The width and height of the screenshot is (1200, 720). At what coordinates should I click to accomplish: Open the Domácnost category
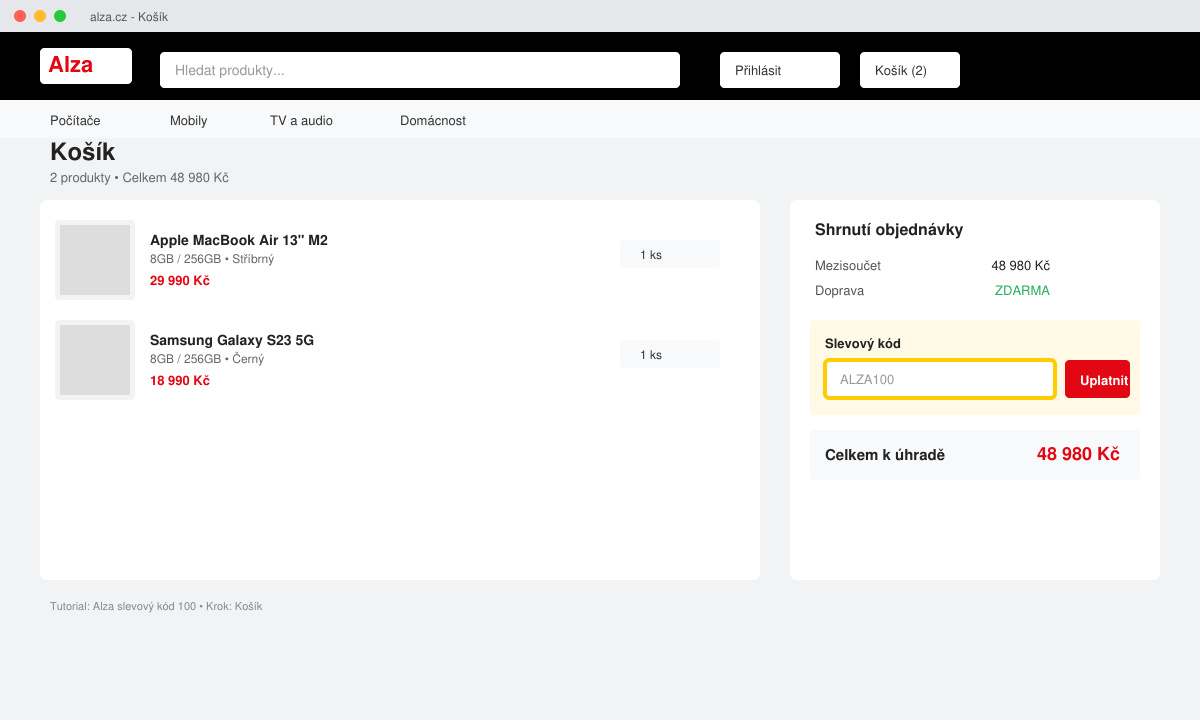pyautogui.click(x=433, y=121)
